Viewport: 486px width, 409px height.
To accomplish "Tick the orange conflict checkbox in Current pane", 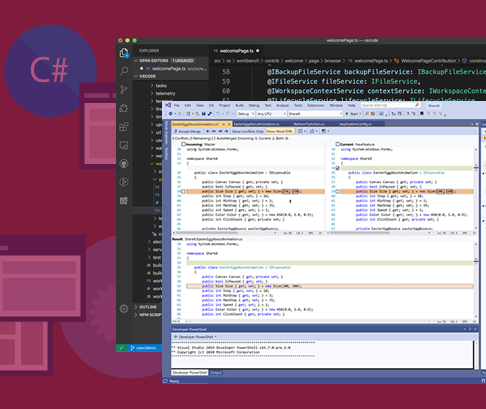I will pyautogui.click(x=338, y=191).
